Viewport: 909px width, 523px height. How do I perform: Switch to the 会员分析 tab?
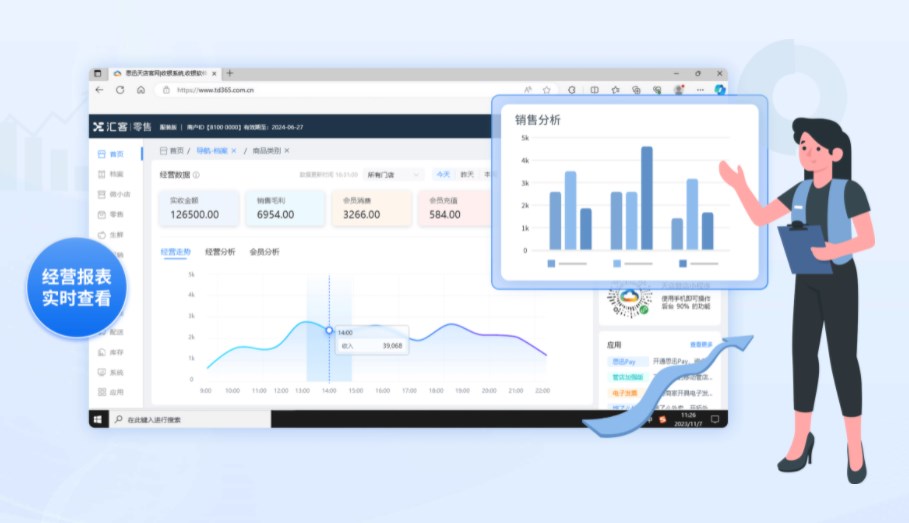[x=264, y=252]
